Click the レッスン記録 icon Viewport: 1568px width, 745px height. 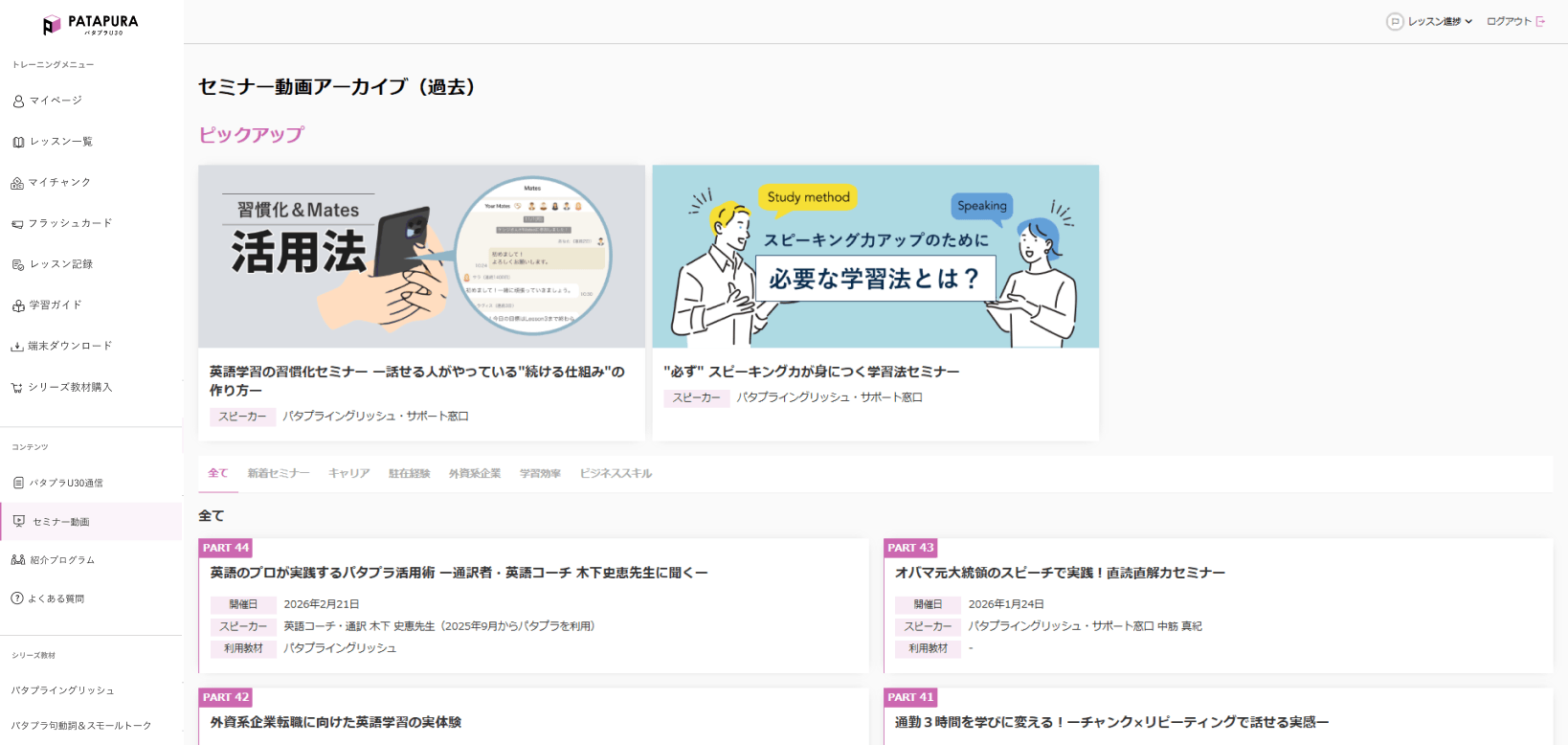coord(17,265)
